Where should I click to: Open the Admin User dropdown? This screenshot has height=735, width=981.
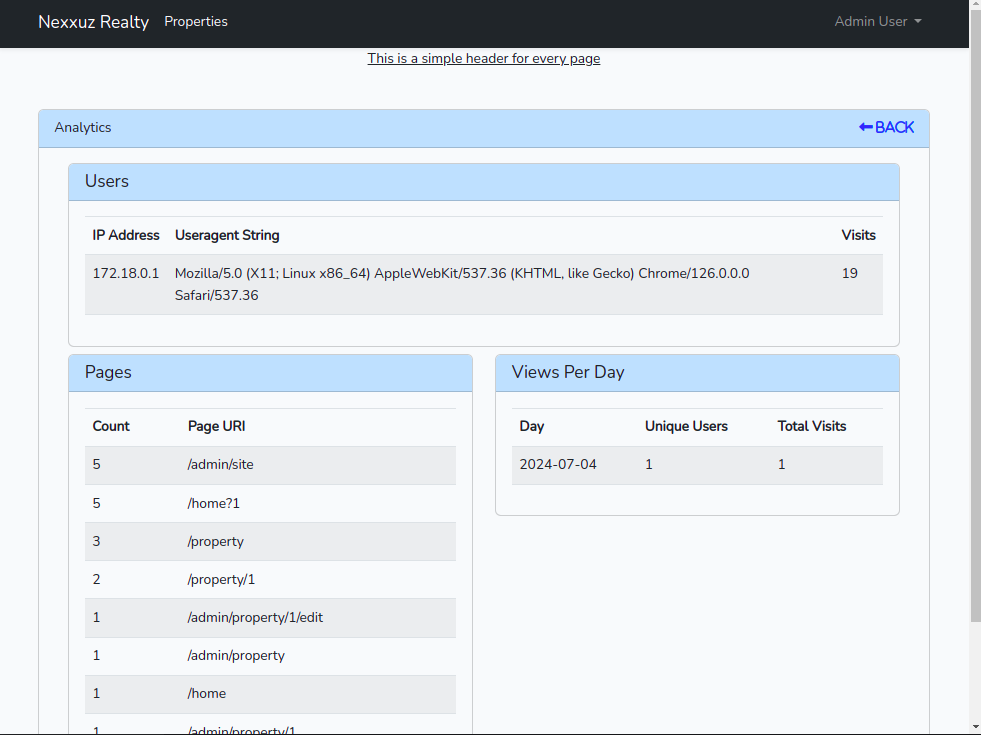[877, 21]
